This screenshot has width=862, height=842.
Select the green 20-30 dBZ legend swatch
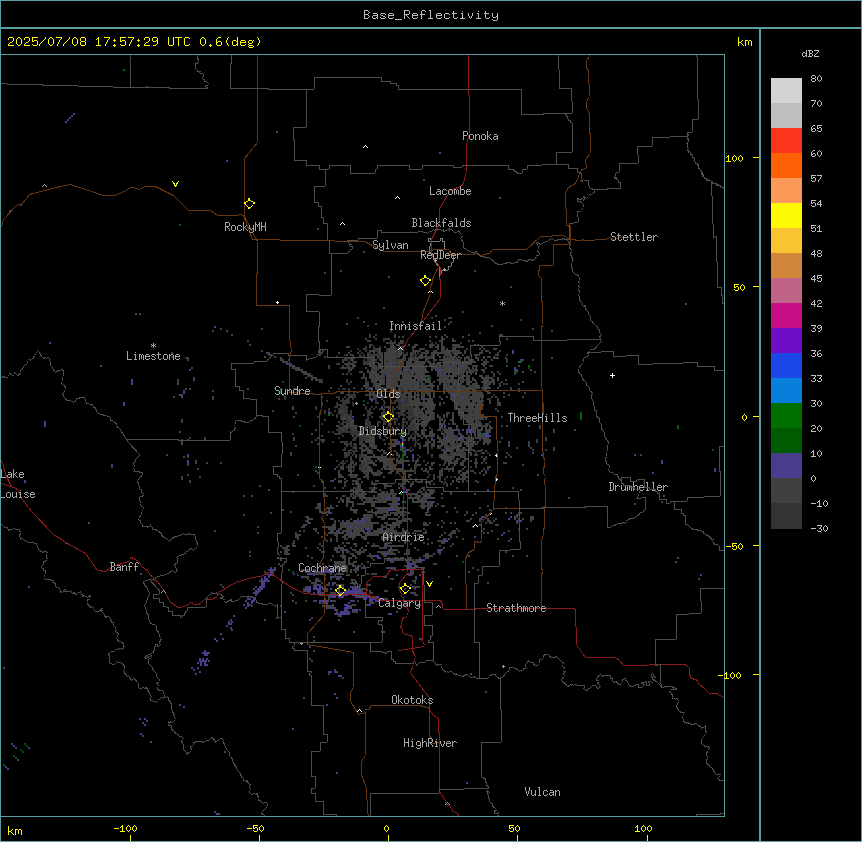[786, 416]
